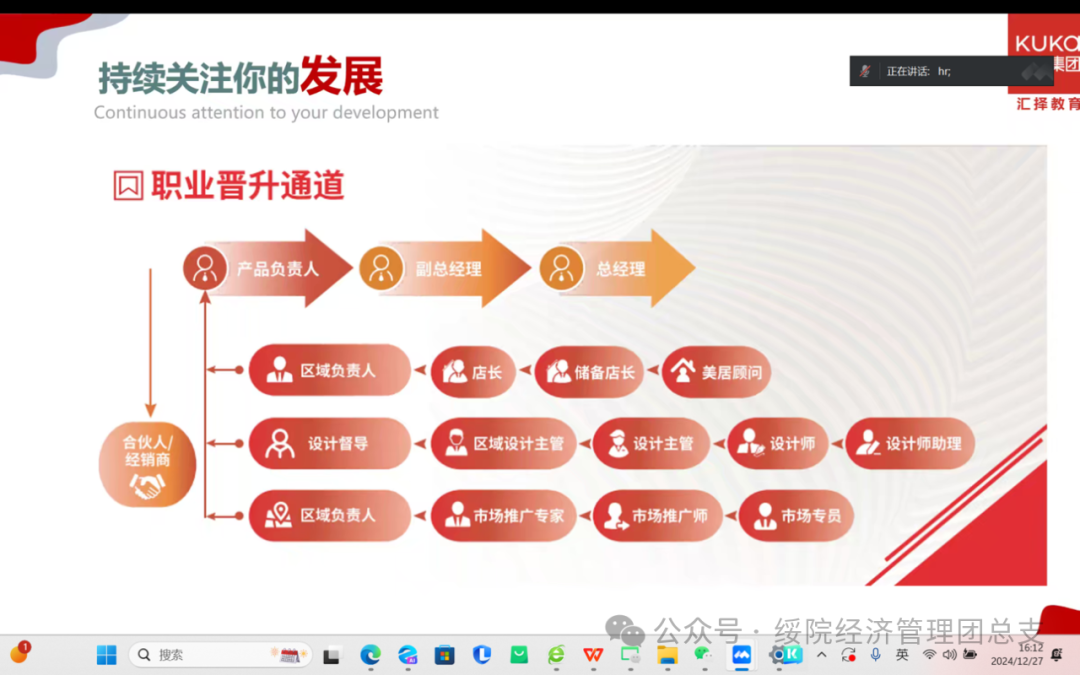
Task: Open the Windows Start menu
Action: [106, 655]
